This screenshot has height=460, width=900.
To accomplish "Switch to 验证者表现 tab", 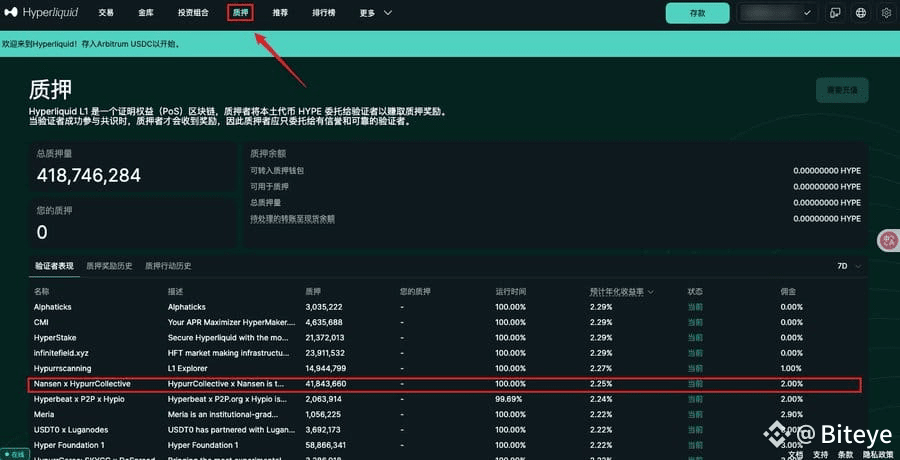I will point(54,266).
